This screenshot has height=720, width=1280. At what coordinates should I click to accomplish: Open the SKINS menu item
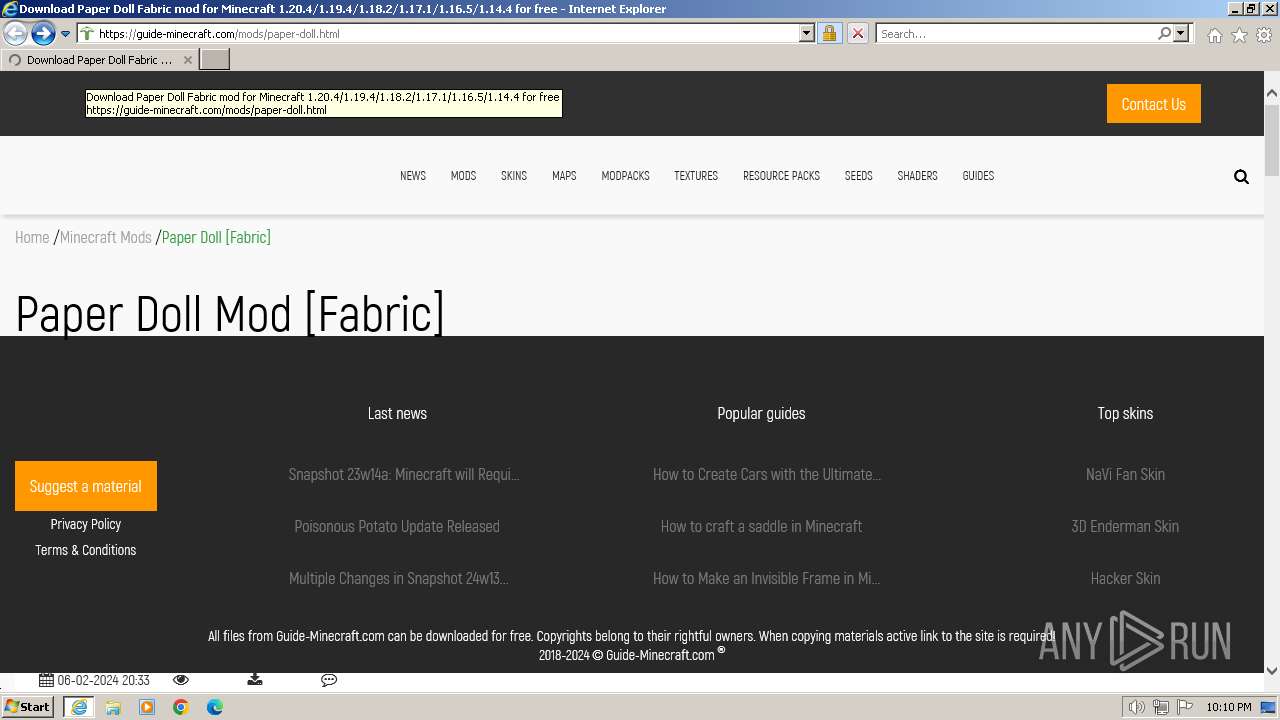click(514, 175)
